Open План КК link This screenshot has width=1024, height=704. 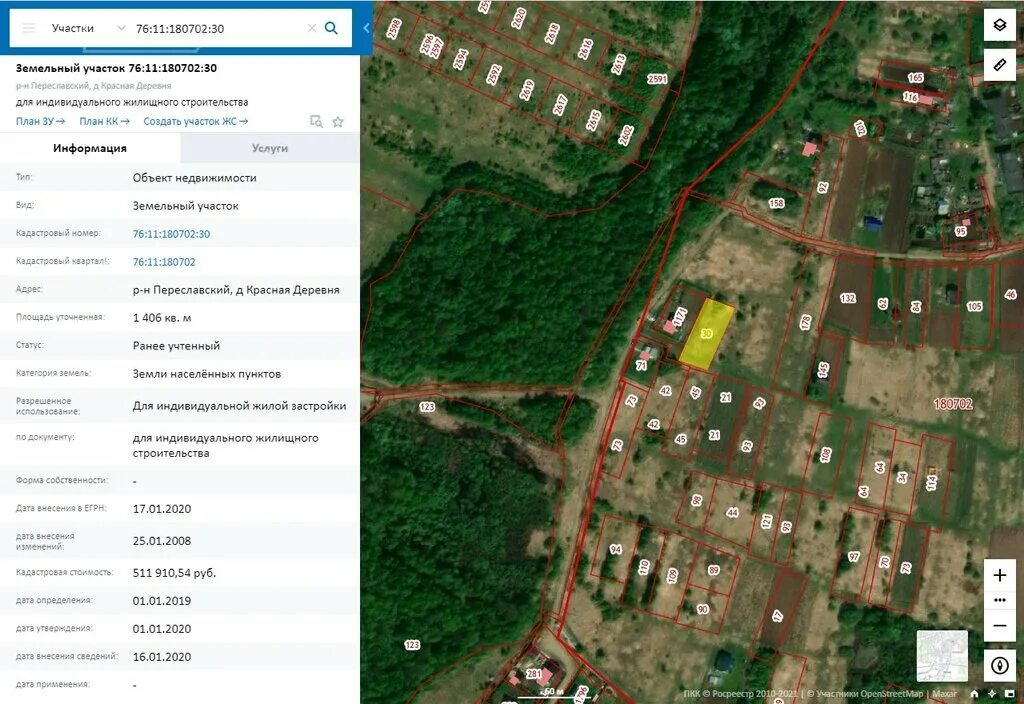point(104,121)
